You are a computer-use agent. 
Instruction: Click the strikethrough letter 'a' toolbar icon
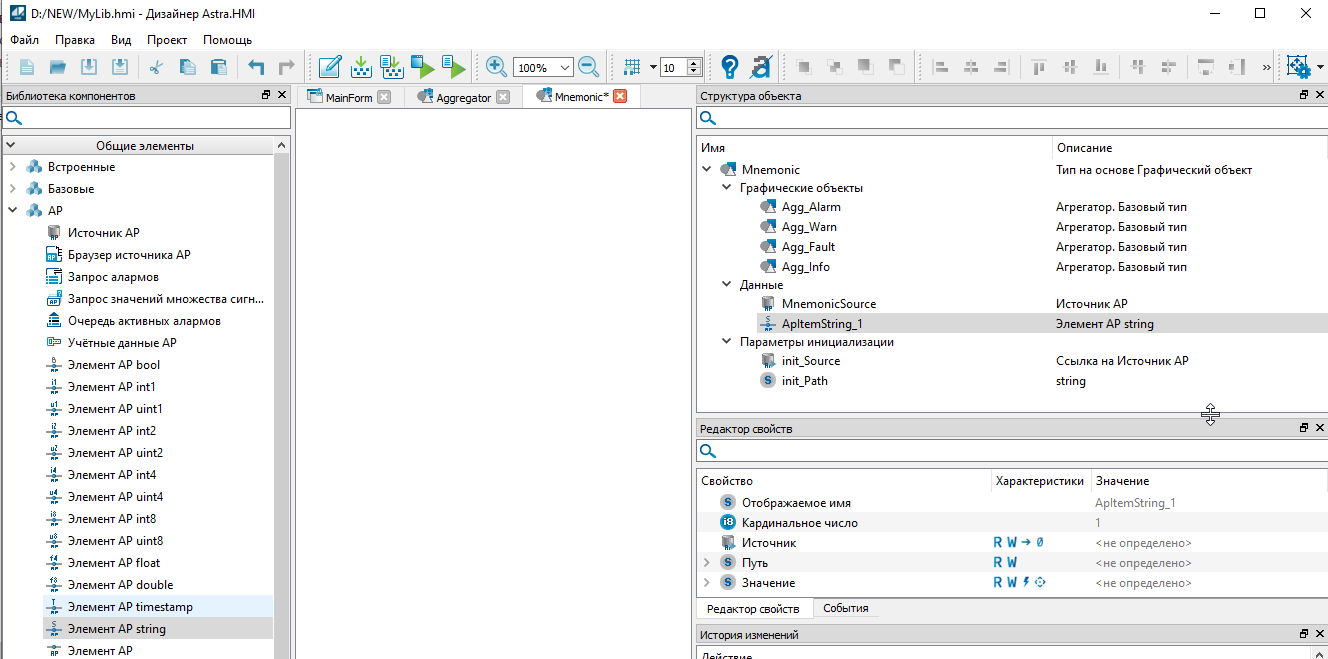[761, 67]
